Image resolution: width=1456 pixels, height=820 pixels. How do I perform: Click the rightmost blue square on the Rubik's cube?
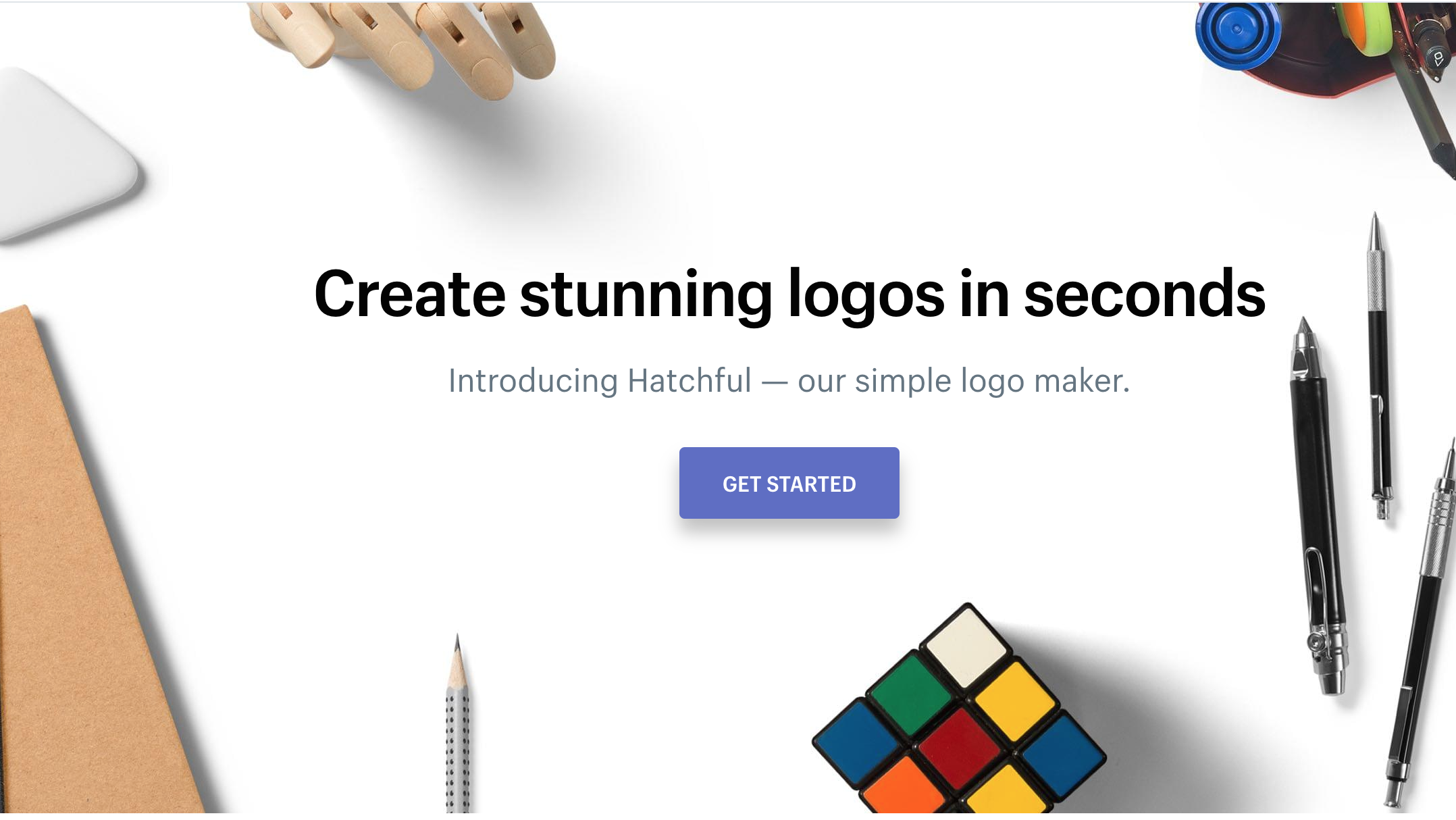click(1063, 755)
